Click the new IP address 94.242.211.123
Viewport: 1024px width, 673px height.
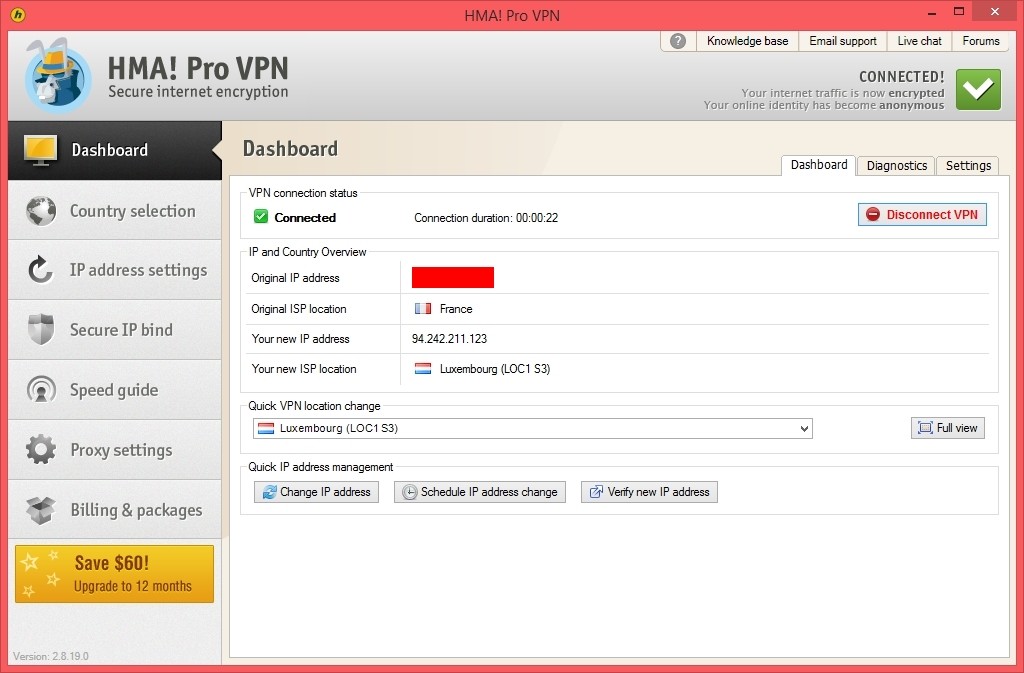(x=449, y=339)
